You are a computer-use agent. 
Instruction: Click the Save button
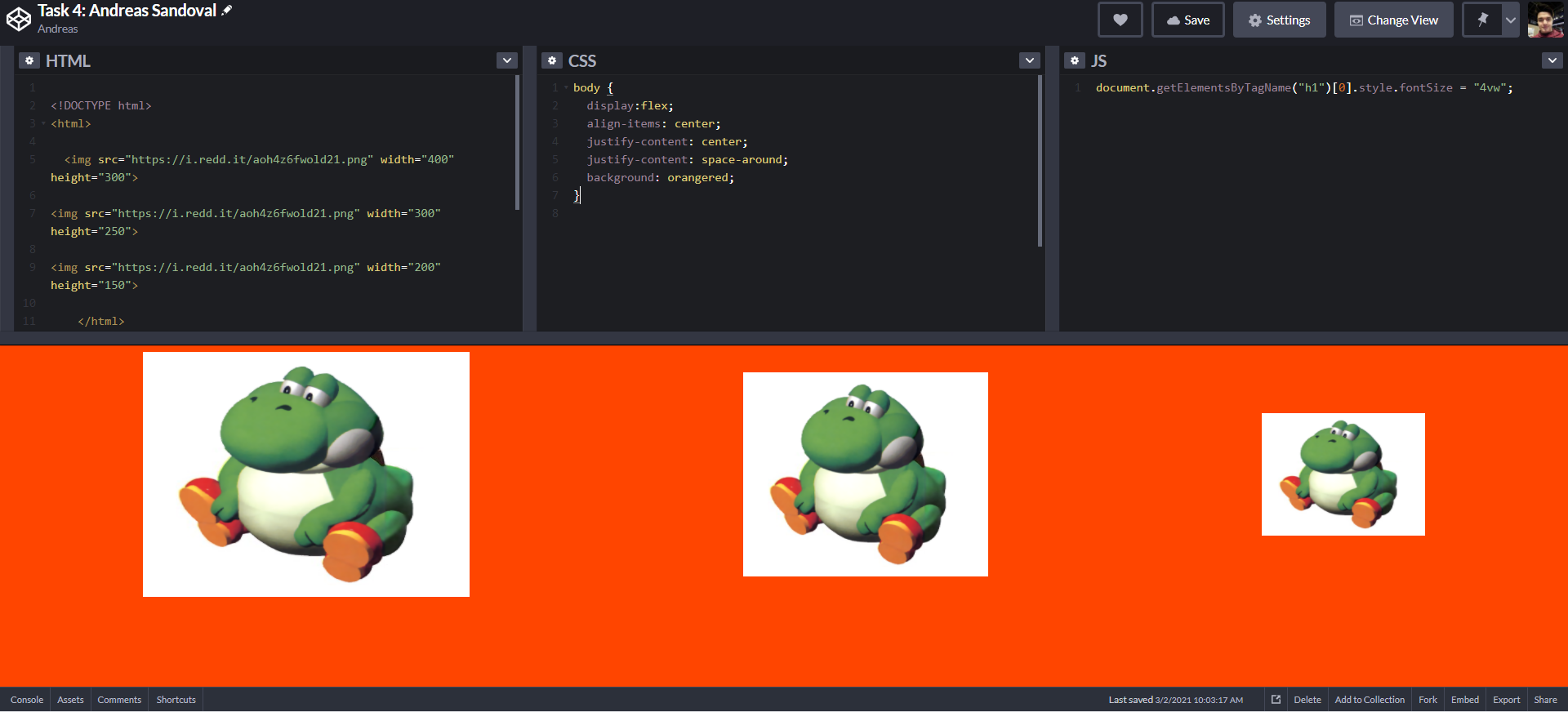pos(1188,20)
